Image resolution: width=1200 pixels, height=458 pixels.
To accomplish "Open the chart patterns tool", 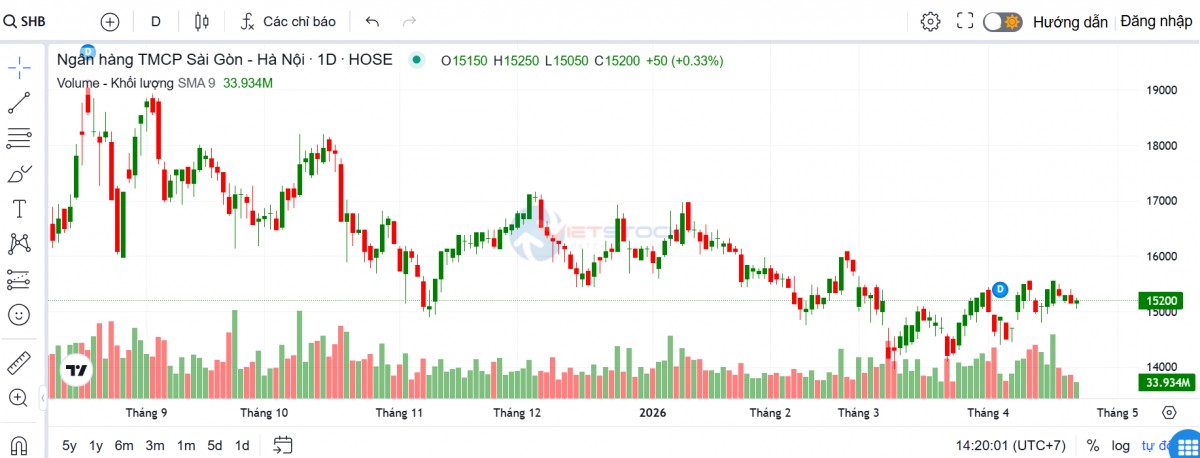I will 19,243.
